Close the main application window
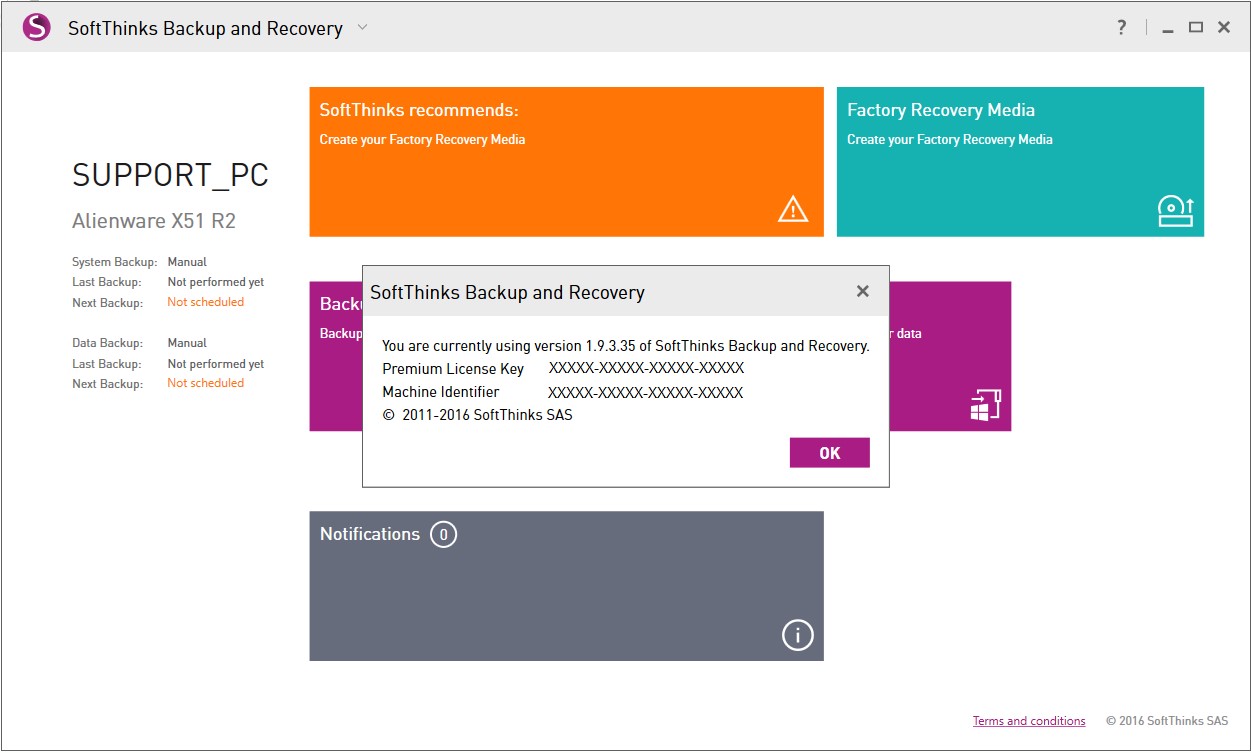The width and height of the screenshot is (1251, 753). pyautogui.click(x=1223, y=28)
